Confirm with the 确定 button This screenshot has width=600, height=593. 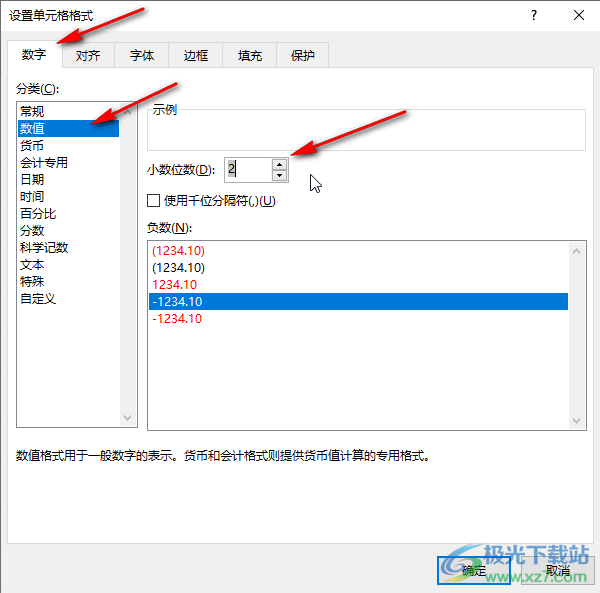[474, 570]
